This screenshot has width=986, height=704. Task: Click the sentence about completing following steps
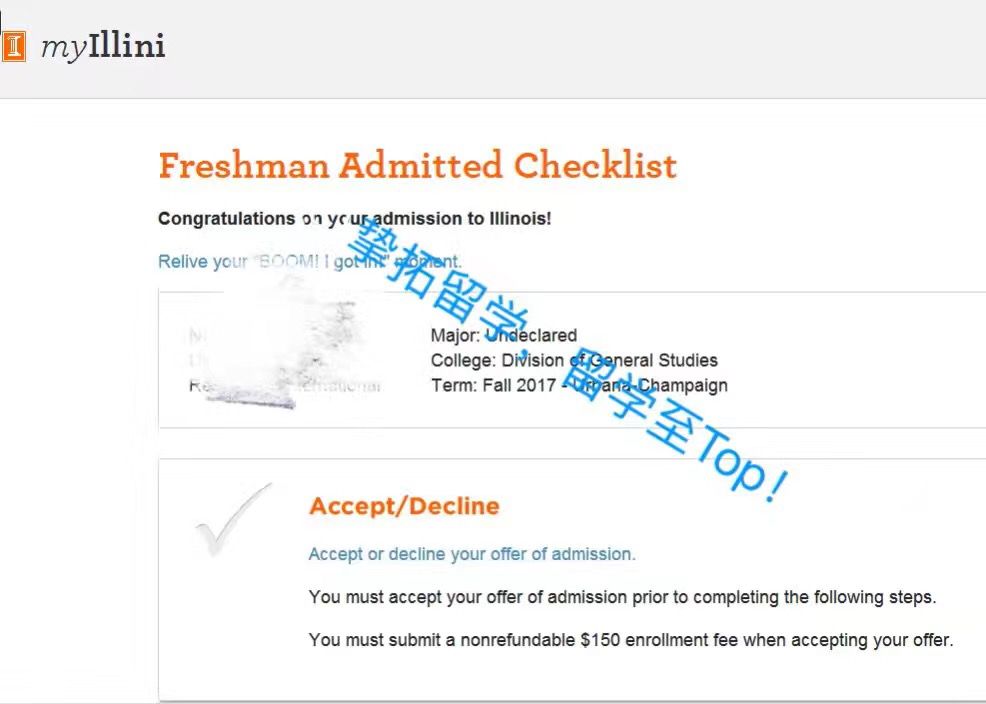tap(622, 598)
